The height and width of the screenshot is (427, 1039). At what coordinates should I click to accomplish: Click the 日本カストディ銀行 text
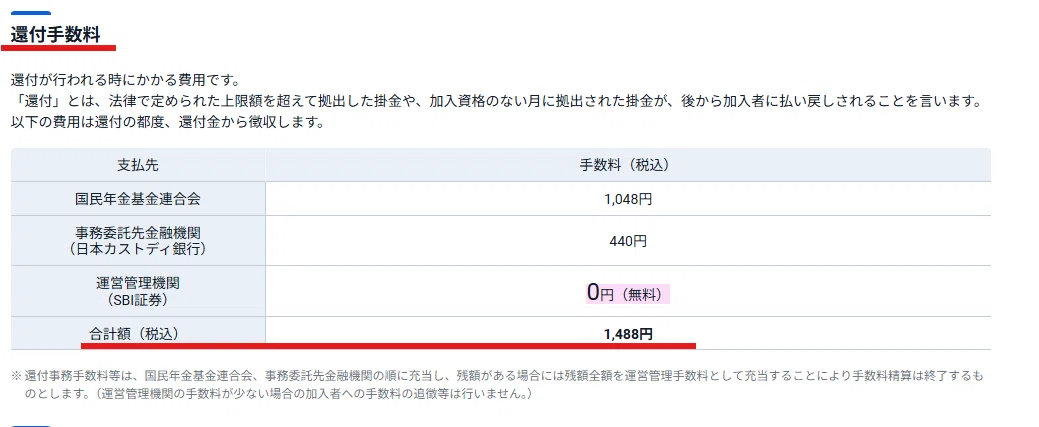138,249
